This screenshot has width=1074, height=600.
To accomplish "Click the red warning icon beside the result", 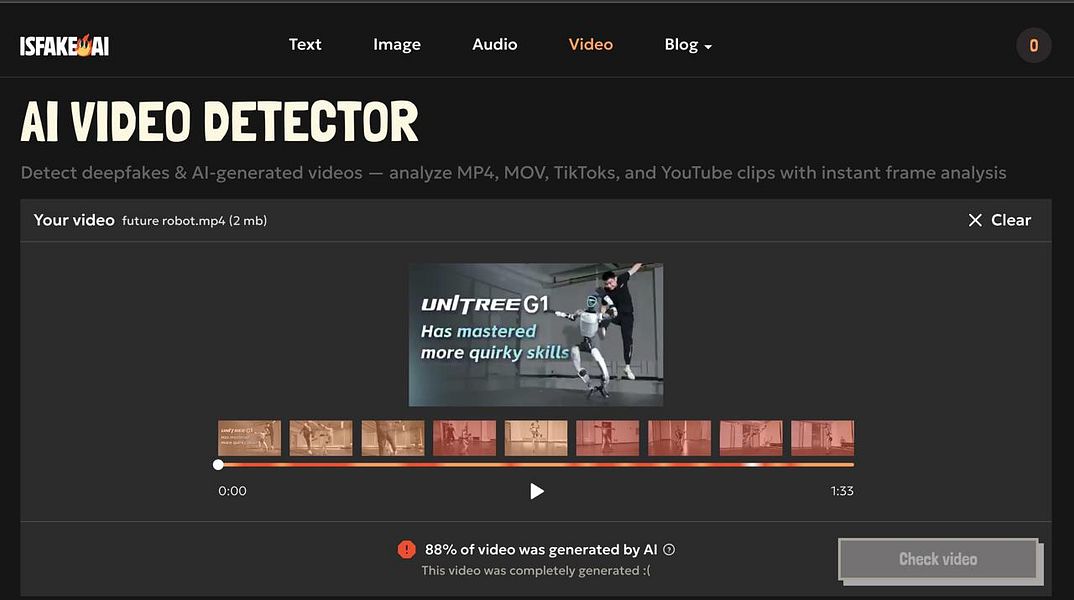I will (x=406, y=549).
